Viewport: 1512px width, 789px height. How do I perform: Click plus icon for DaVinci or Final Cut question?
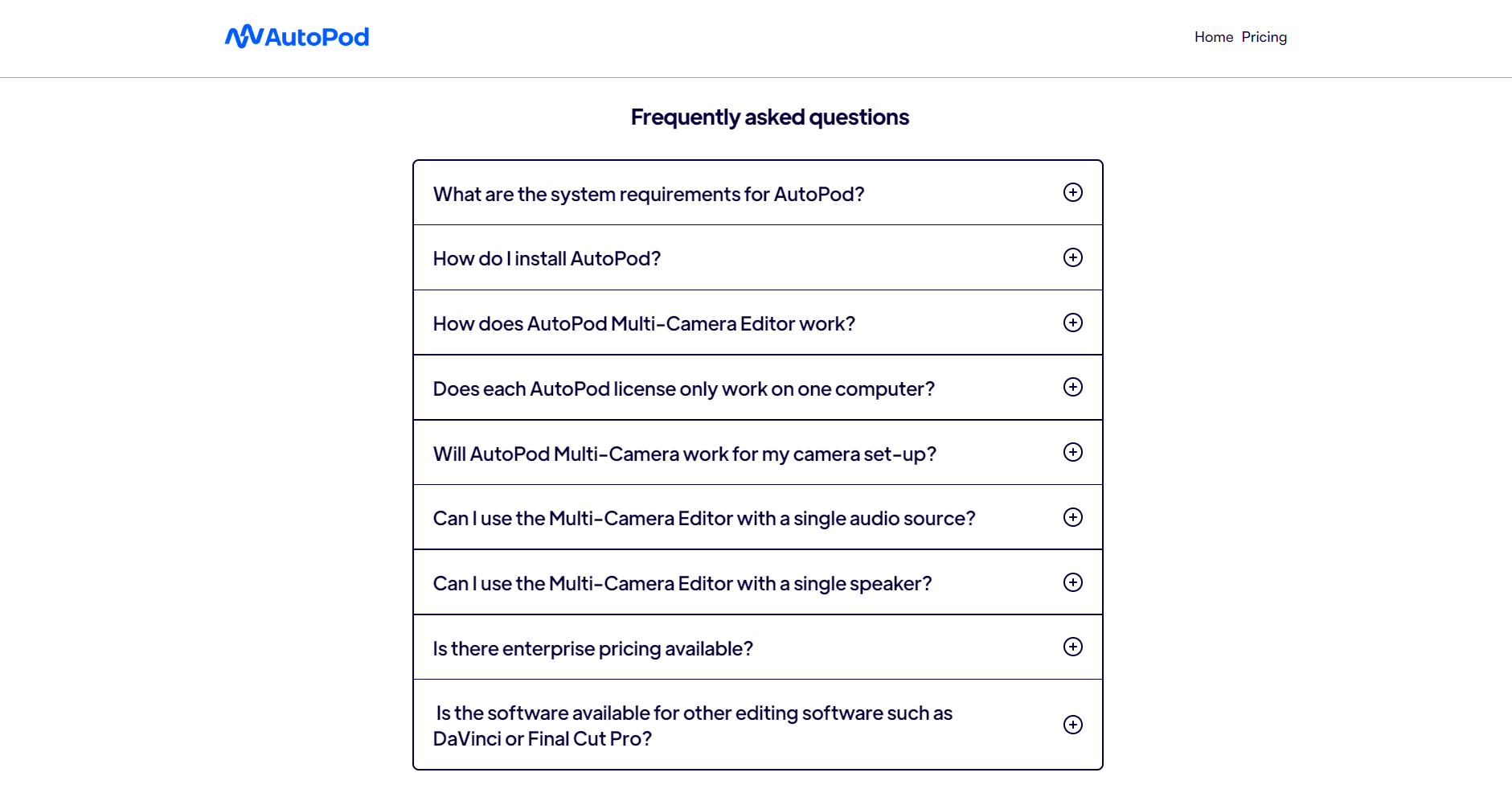1072,725
